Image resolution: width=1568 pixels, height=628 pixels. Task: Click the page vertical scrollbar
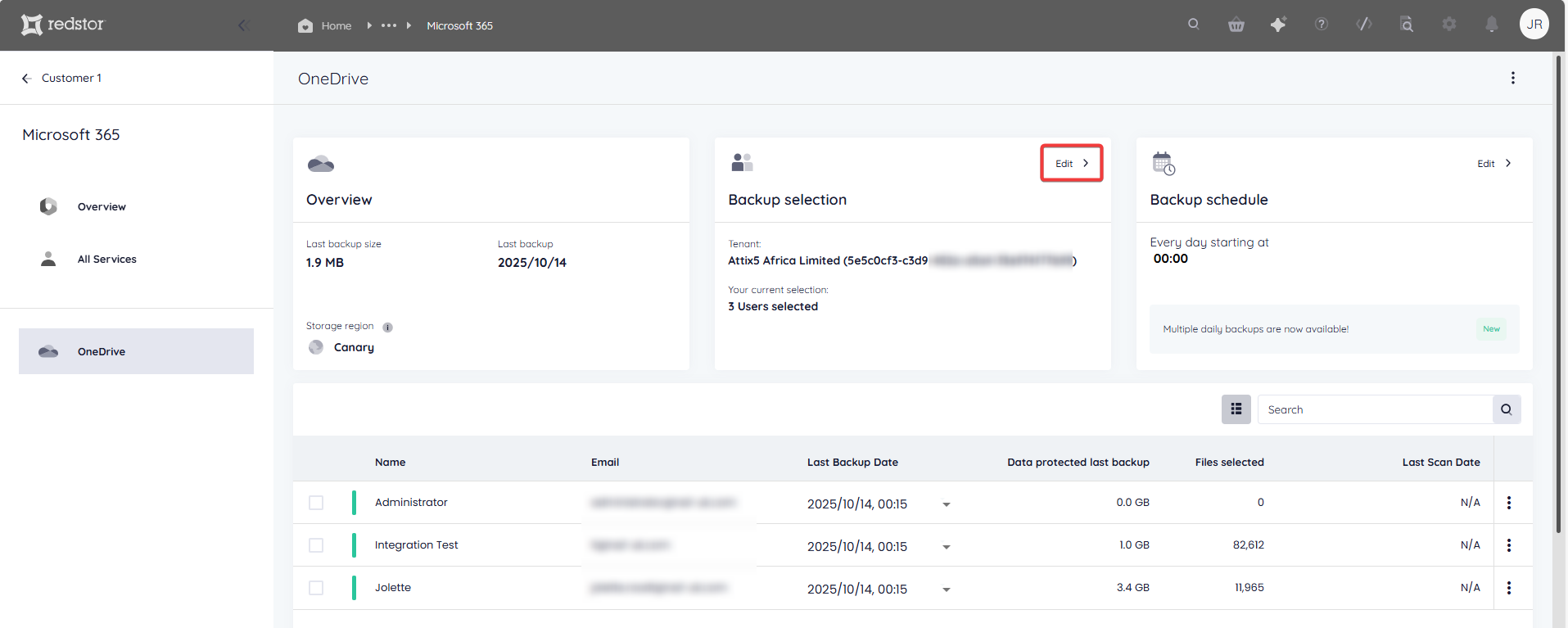click(x=1559, y=295)
